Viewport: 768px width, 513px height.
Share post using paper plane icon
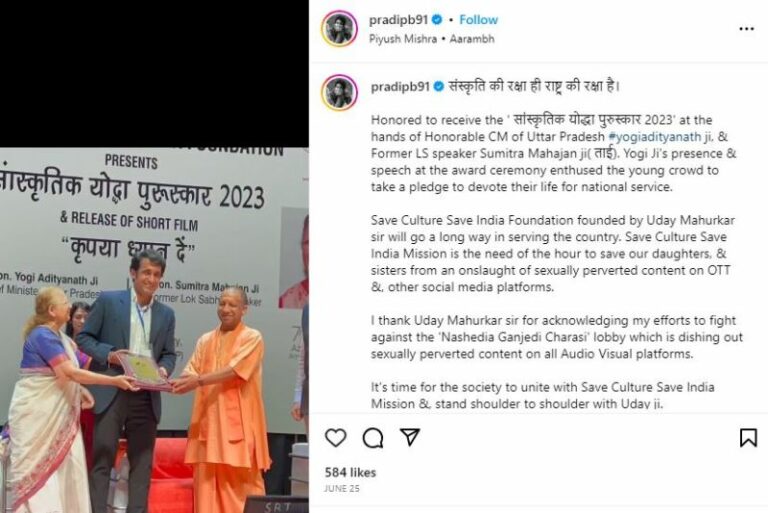[x=410, y=437]
